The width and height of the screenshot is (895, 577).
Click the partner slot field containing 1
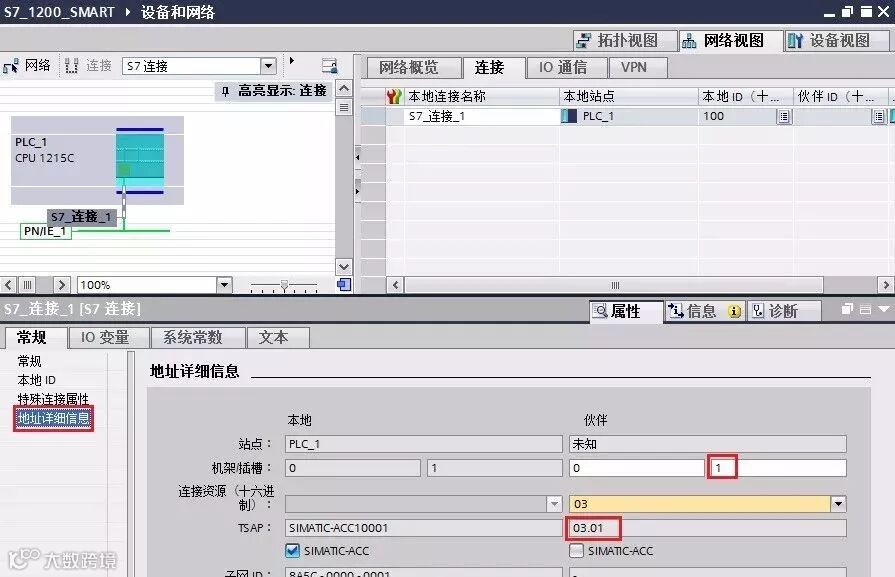point(777,468)
